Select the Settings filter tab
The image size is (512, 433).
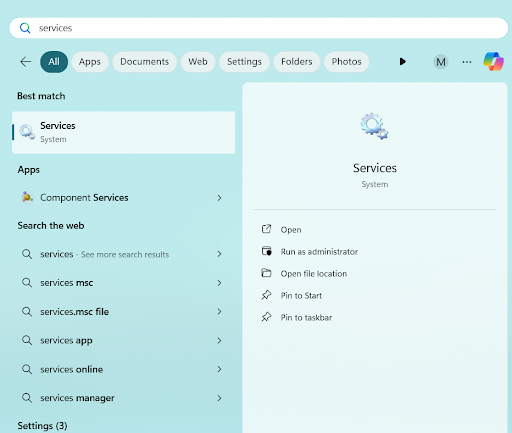pos(244,62)
